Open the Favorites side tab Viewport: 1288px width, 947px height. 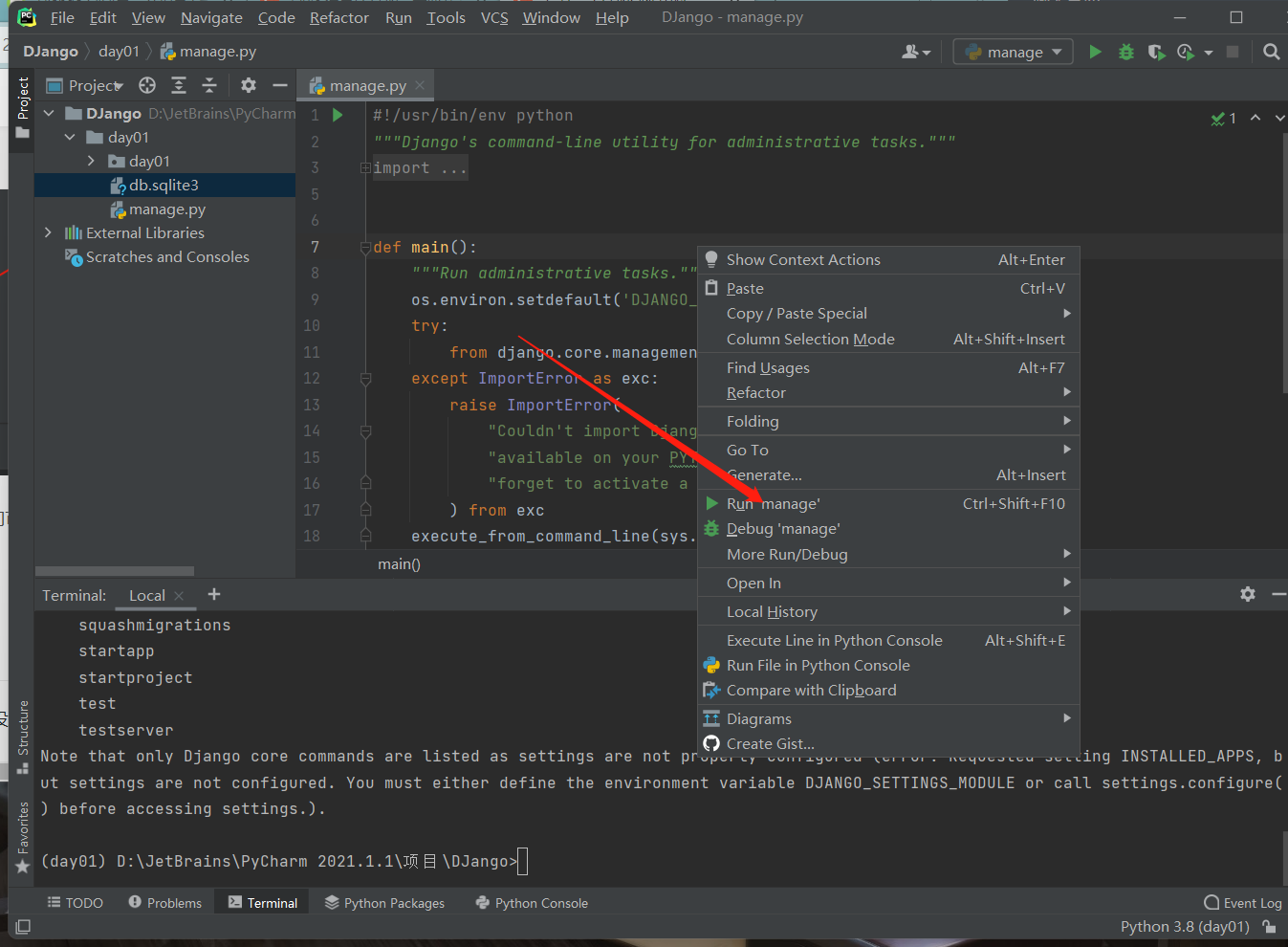[x=23, y=838]
